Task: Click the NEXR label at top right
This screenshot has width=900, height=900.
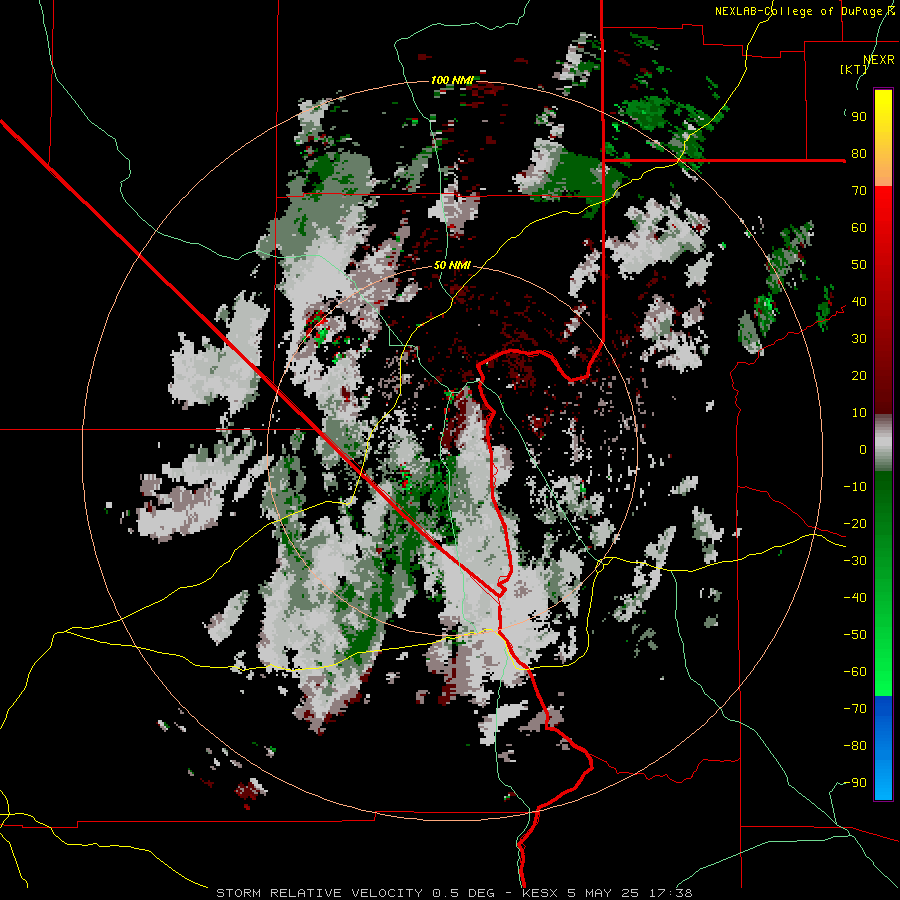Action: click(879, 60)
